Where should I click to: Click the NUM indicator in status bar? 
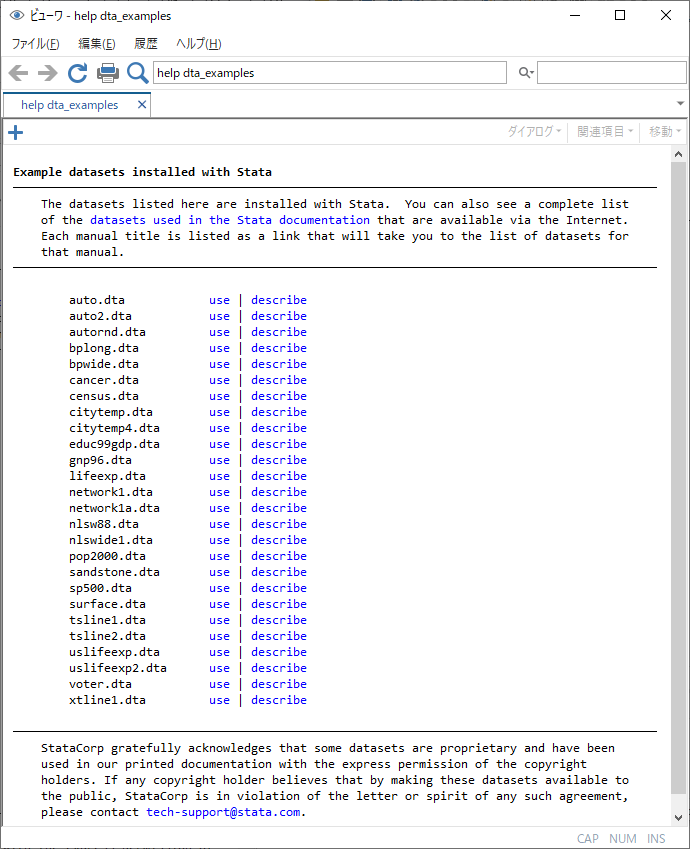point(623,838)
